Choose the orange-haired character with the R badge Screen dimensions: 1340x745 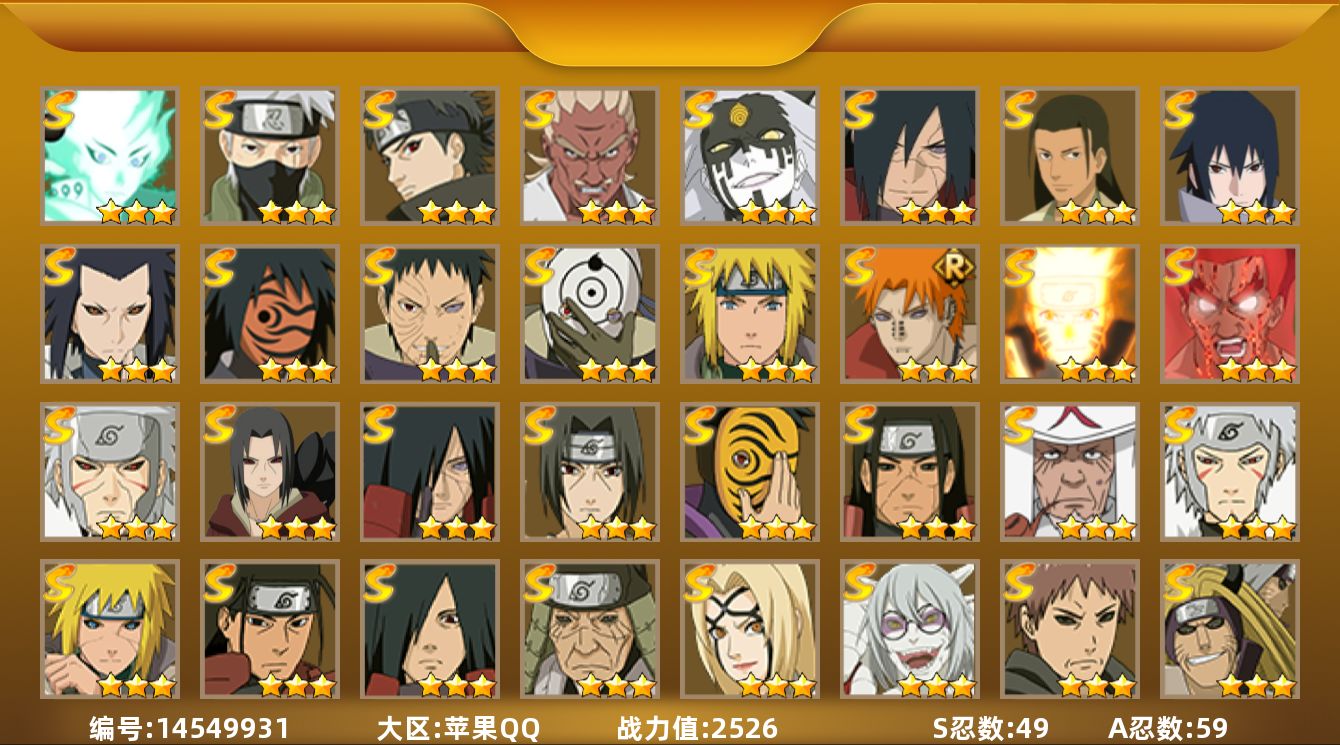pyautogui.click(x=909, y=314)
